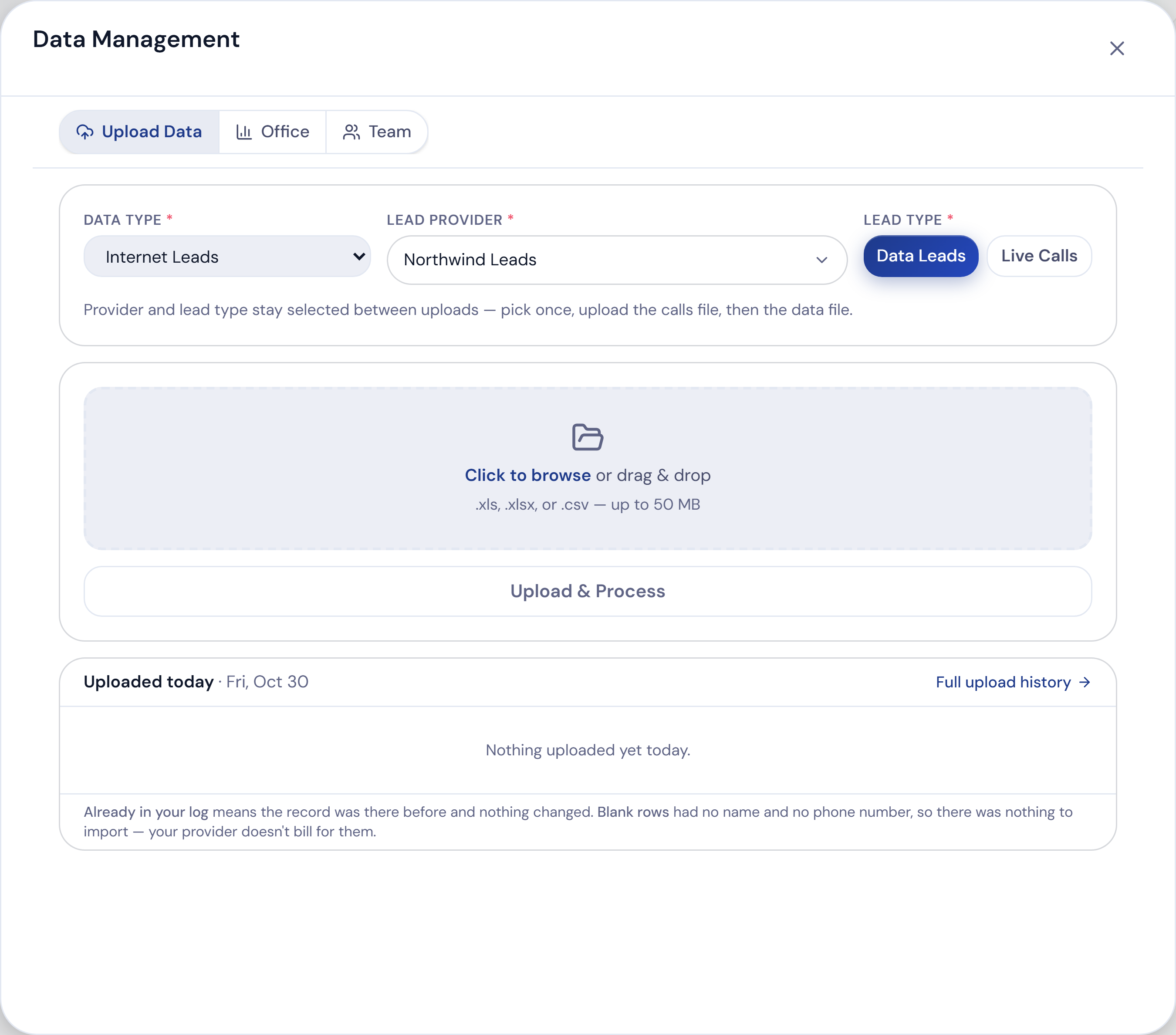Click the cloud upload icon
Screen dimensions: 1176x1035
[84, 132]
